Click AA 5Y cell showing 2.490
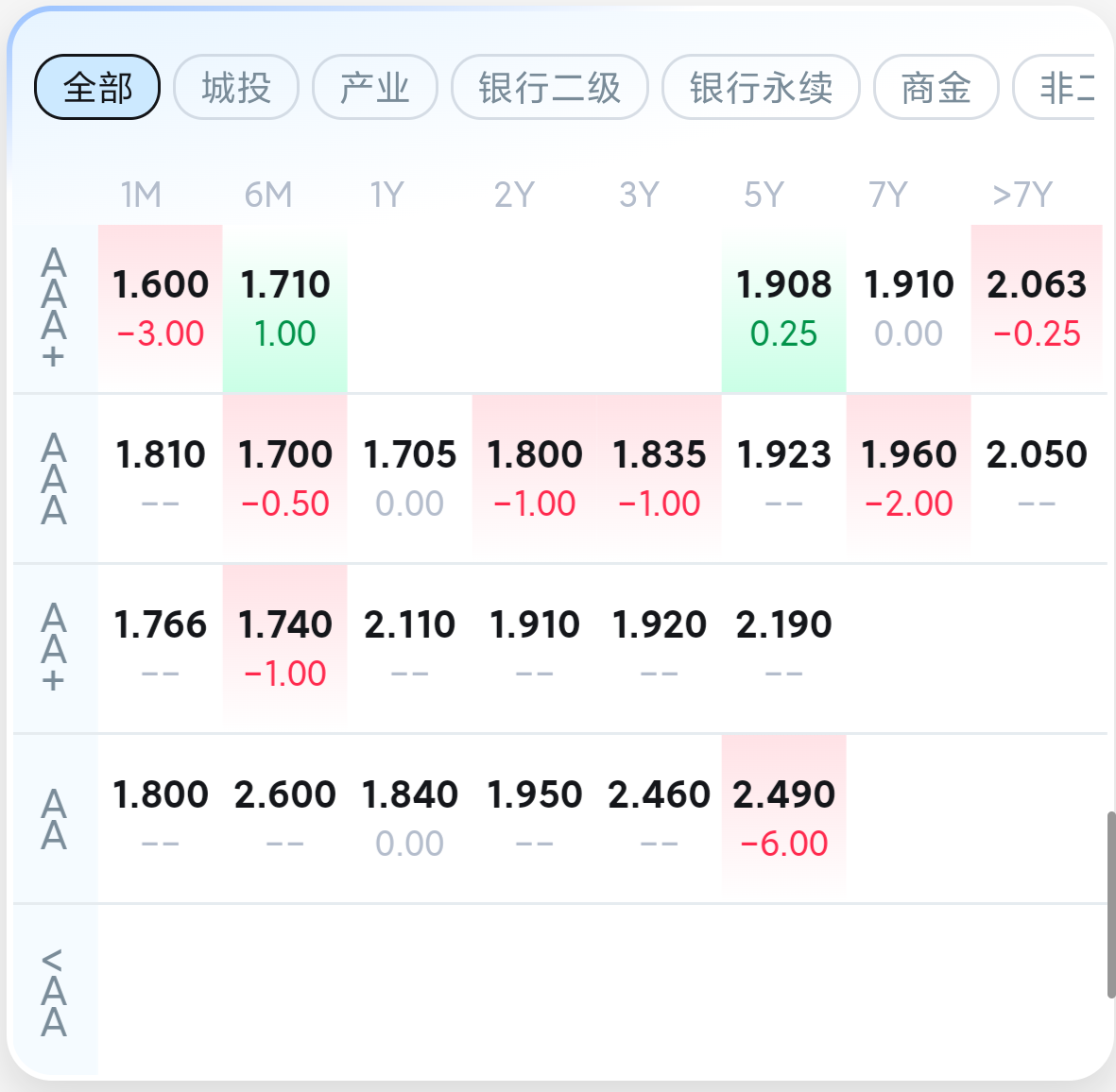1116x1092 pixels. coord(783,818)
